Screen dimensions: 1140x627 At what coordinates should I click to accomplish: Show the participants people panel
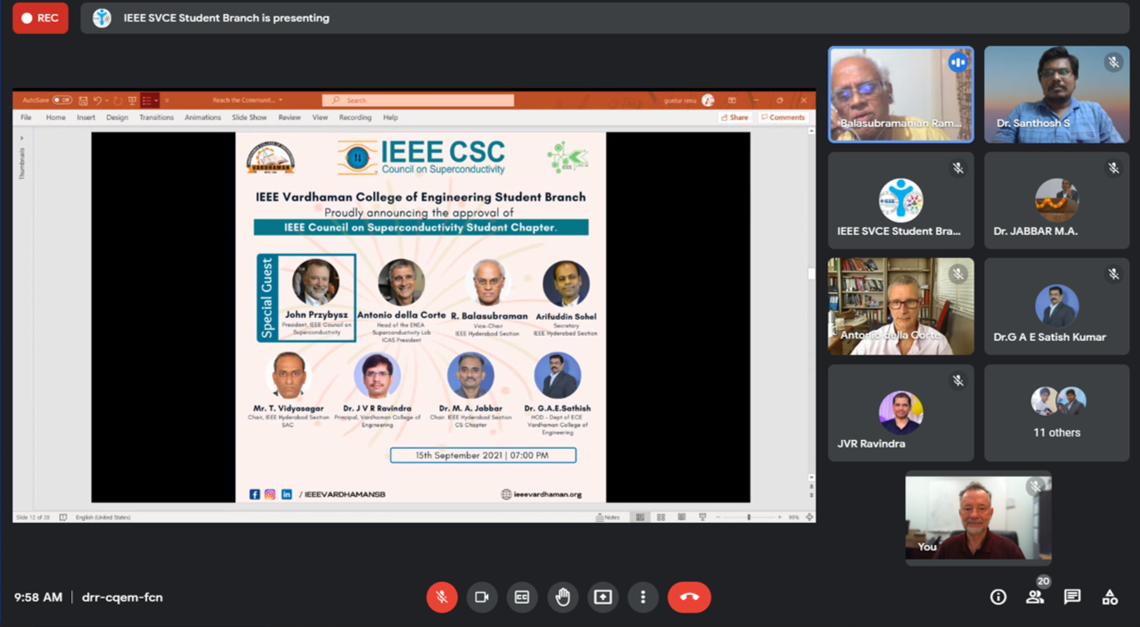click(x=1035, y=597)
